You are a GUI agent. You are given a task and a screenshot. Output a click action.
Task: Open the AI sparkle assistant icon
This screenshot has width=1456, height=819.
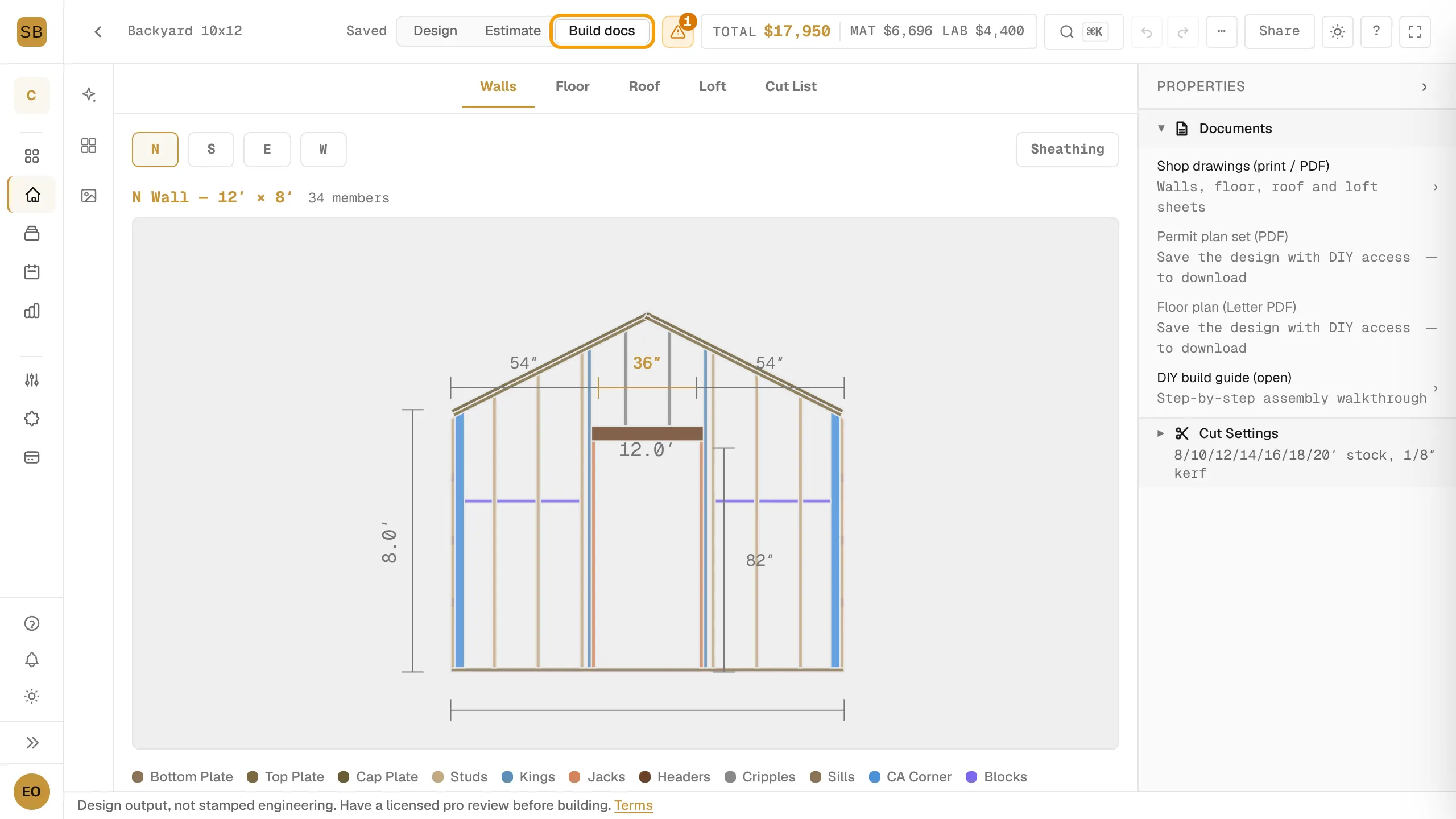89,94
